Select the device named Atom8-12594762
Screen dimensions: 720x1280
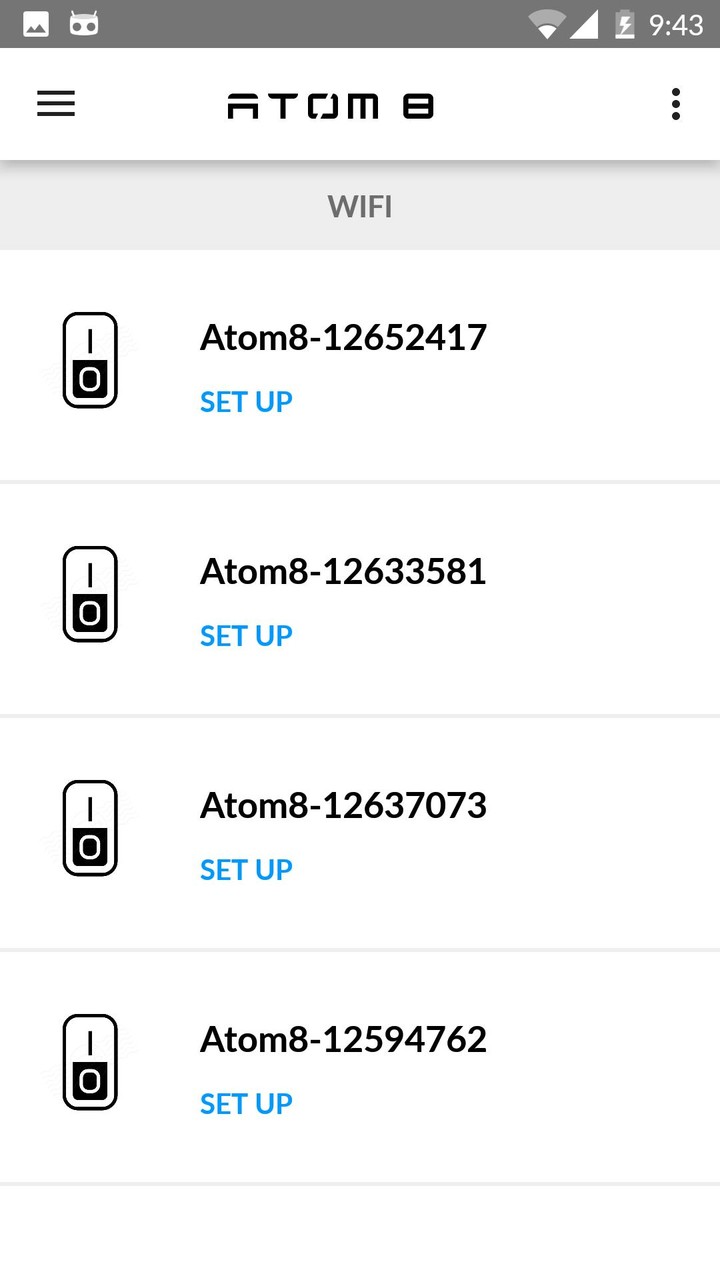coord(343,1039)
